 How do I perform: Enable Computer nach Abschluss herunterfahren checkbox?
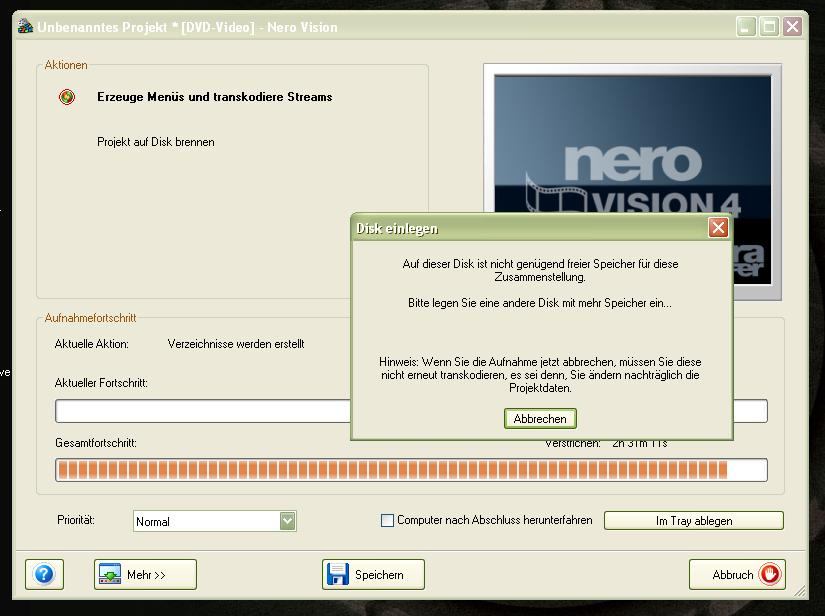click(387, 521)
